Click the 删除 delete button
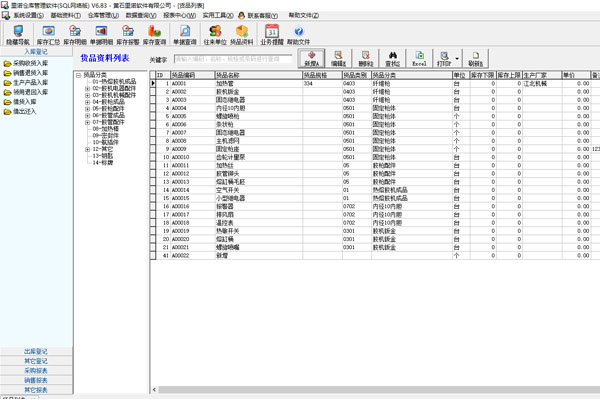Screen dimensions: 600x400 click(366, 59)
